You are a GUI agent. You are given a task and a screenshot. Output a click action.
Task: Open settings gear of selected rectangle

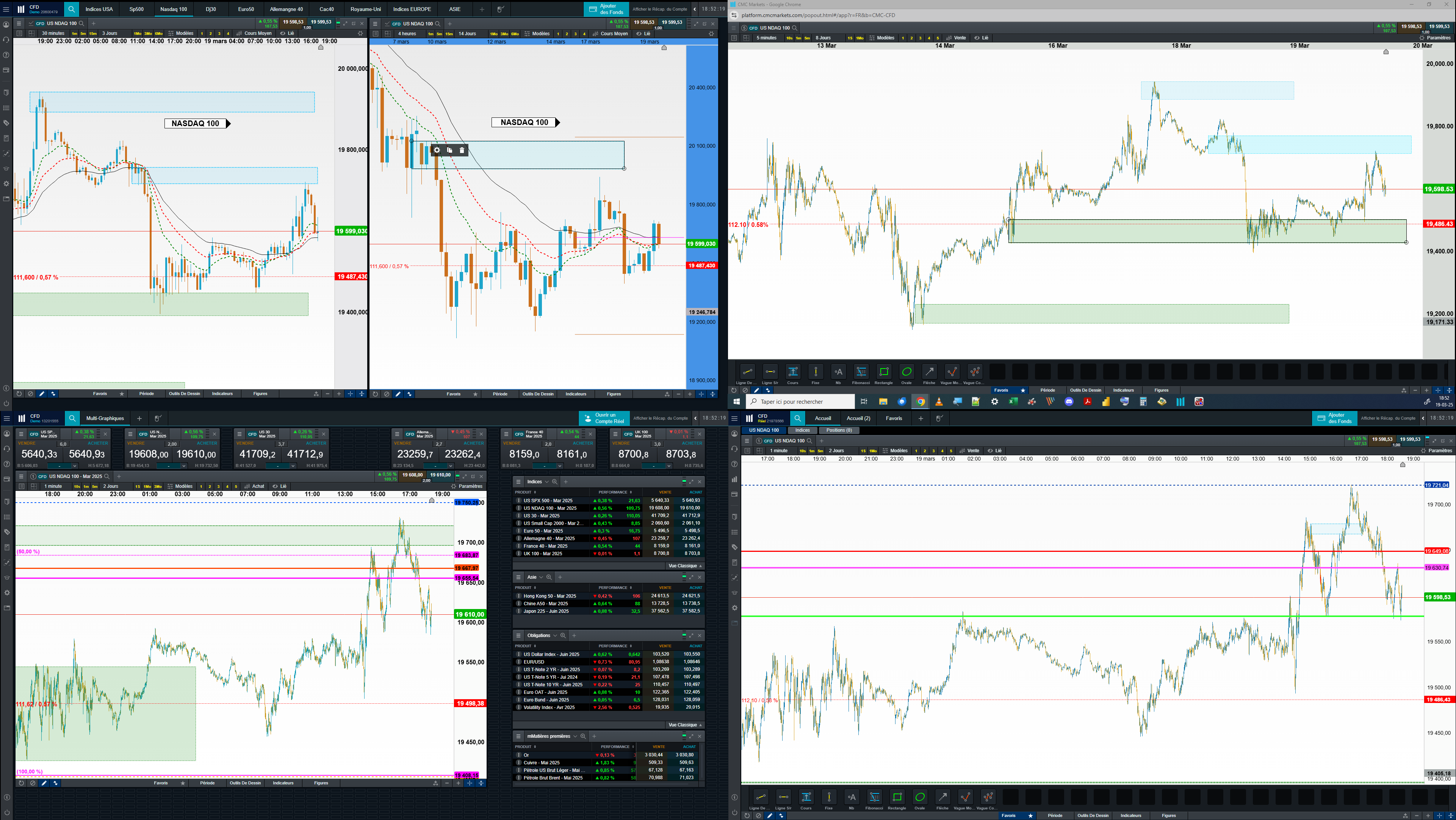[437, 150]
